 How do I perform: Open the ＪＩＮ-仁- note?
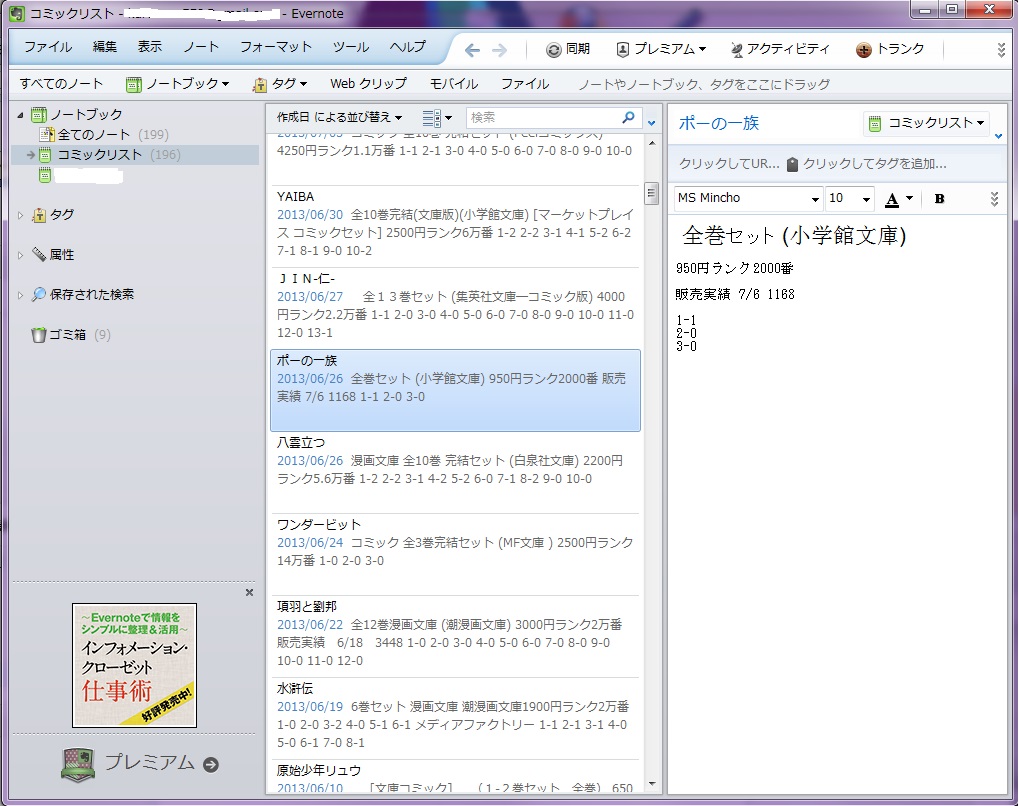click(x=455, y=308)
